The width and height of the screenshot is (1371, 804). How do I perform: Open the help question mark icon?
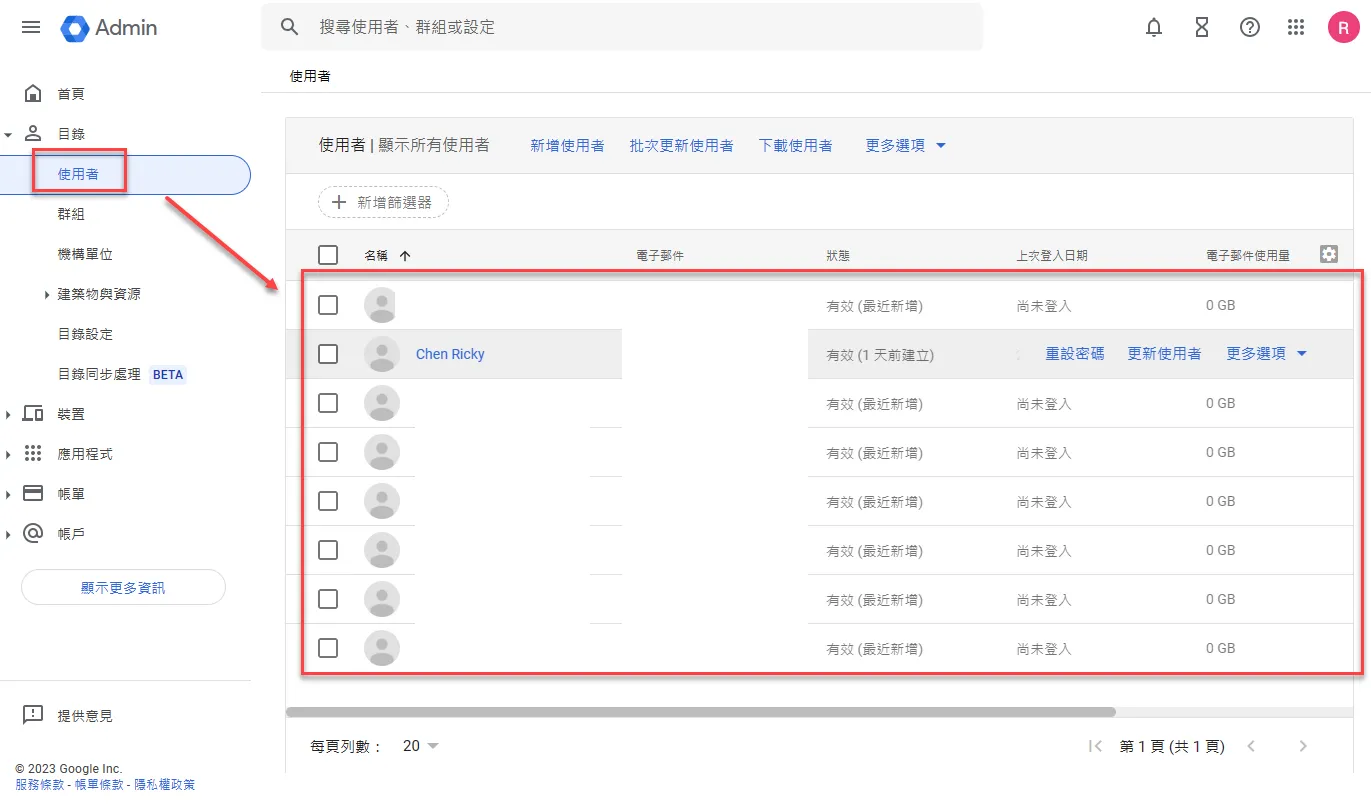(1250, 28)
